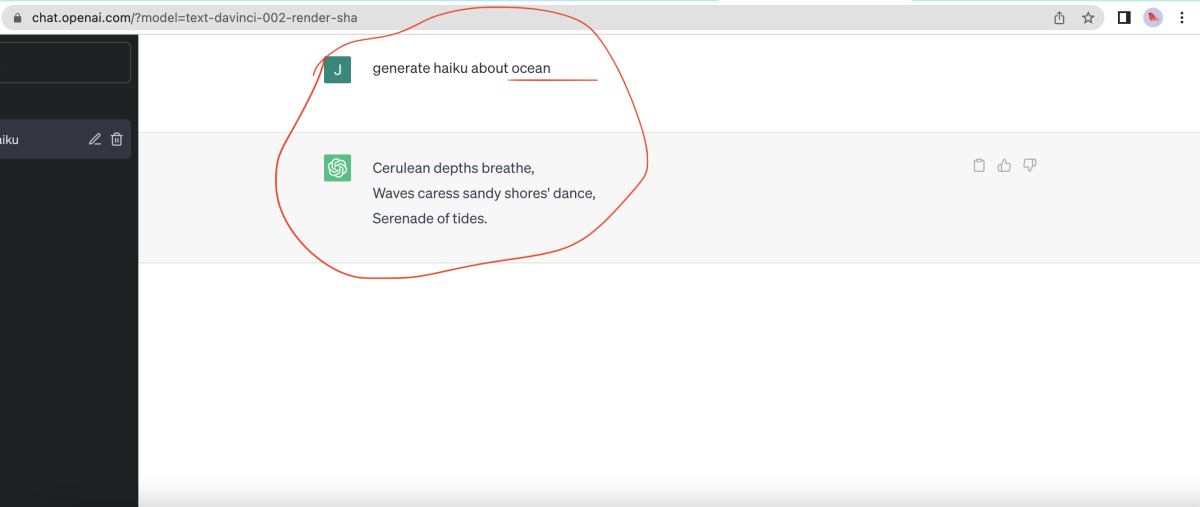Click the lock icon in address bar
Screen dimensions: 1200x507
19,18
